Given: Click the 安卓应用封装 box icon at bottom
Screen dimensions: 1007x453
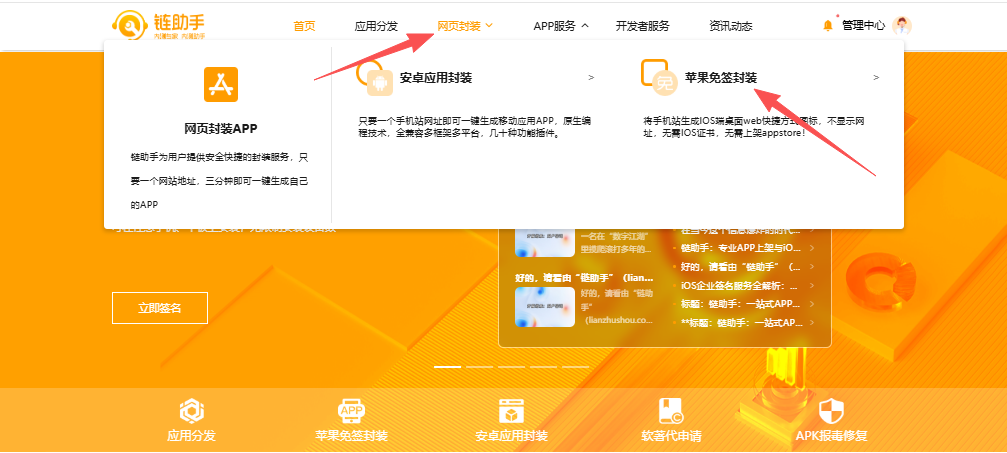Looking at the screenshot, I should 511,411.
